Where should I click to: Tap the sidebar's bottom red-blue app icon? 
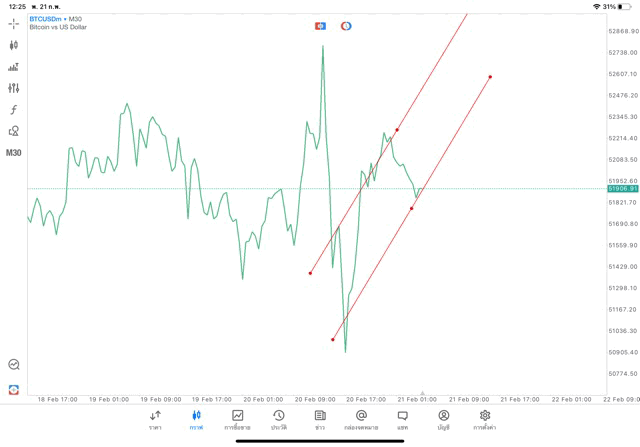coord(13,389)
